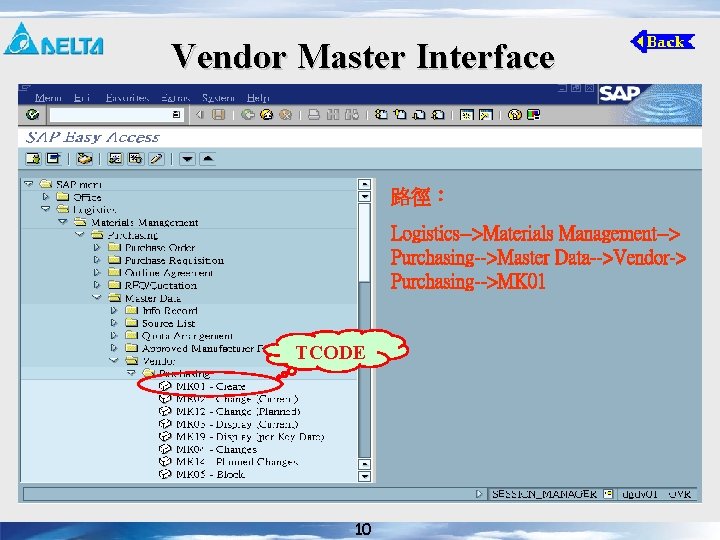This screenshot has width=720, height=540.
Task: Click the status bar system info icon
Action: coord(608,494)
